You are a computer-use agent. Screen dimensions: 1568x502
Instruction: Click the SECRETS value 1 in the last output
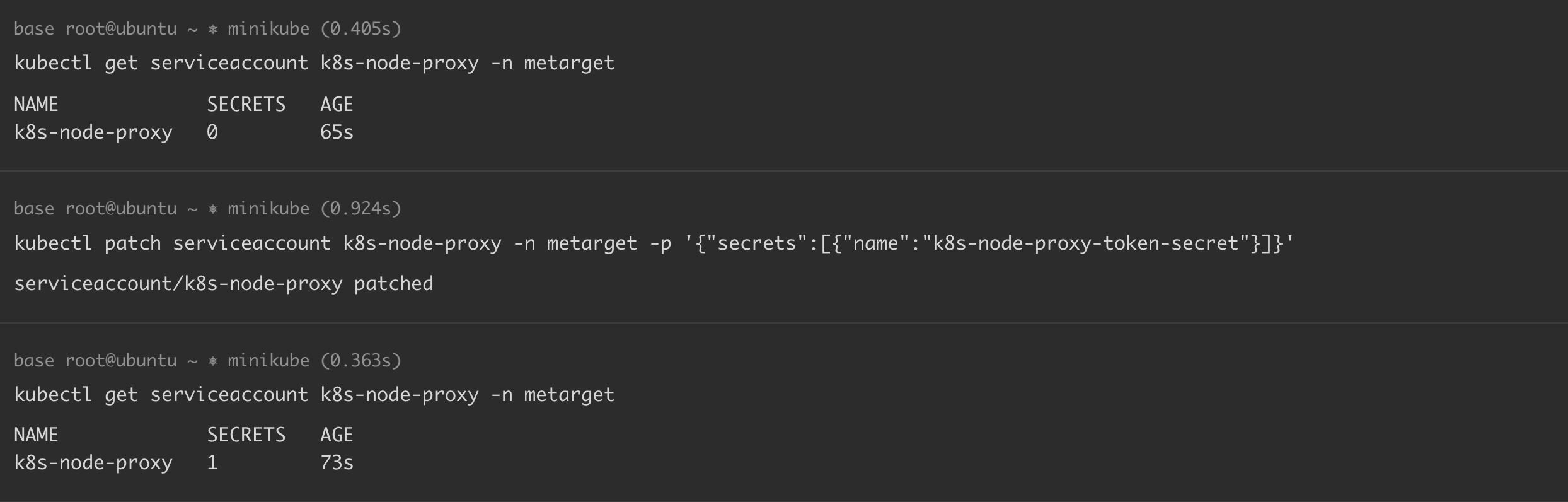pyautogui.click(x=212, y=463)
